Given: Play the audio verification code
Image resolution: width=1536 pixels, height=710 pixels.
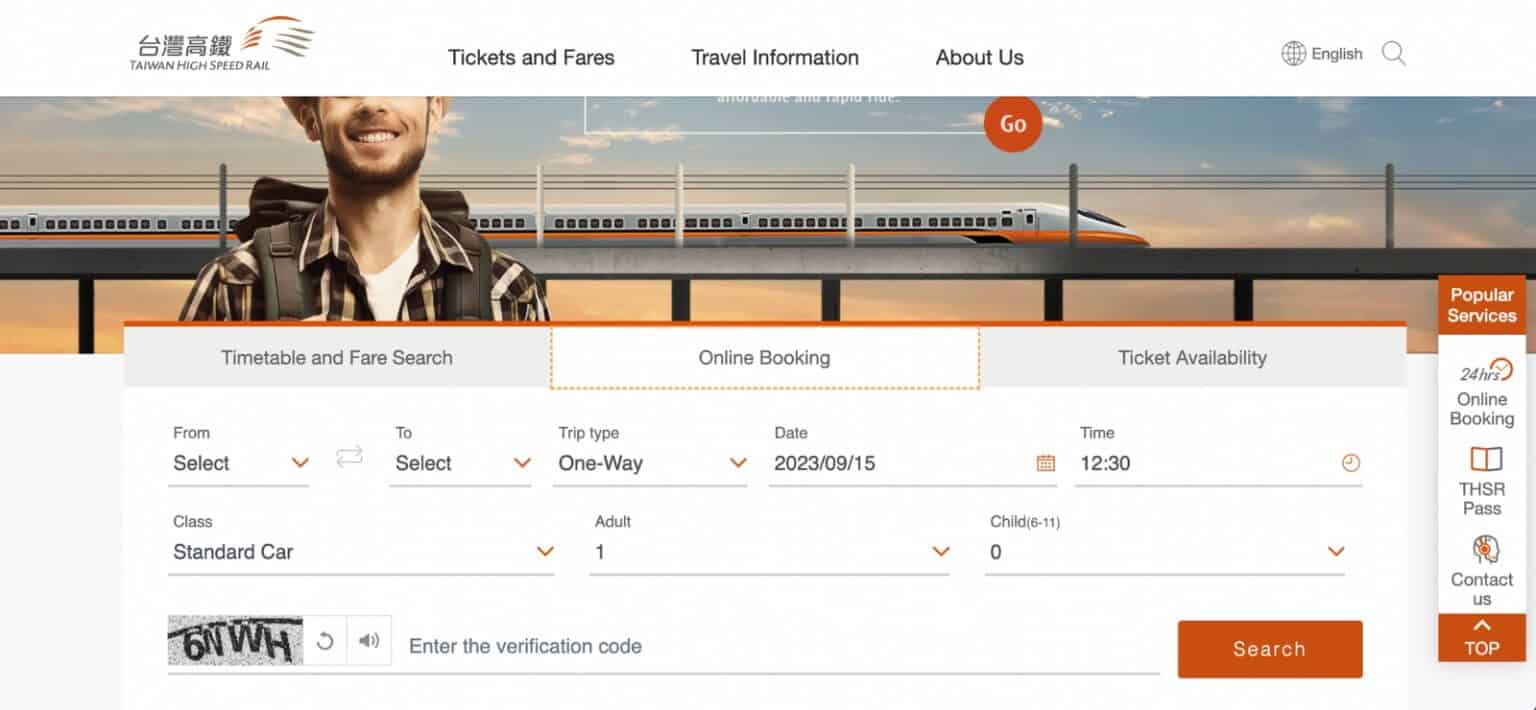Looking at the screenshot, I should (x=367, y=640).
